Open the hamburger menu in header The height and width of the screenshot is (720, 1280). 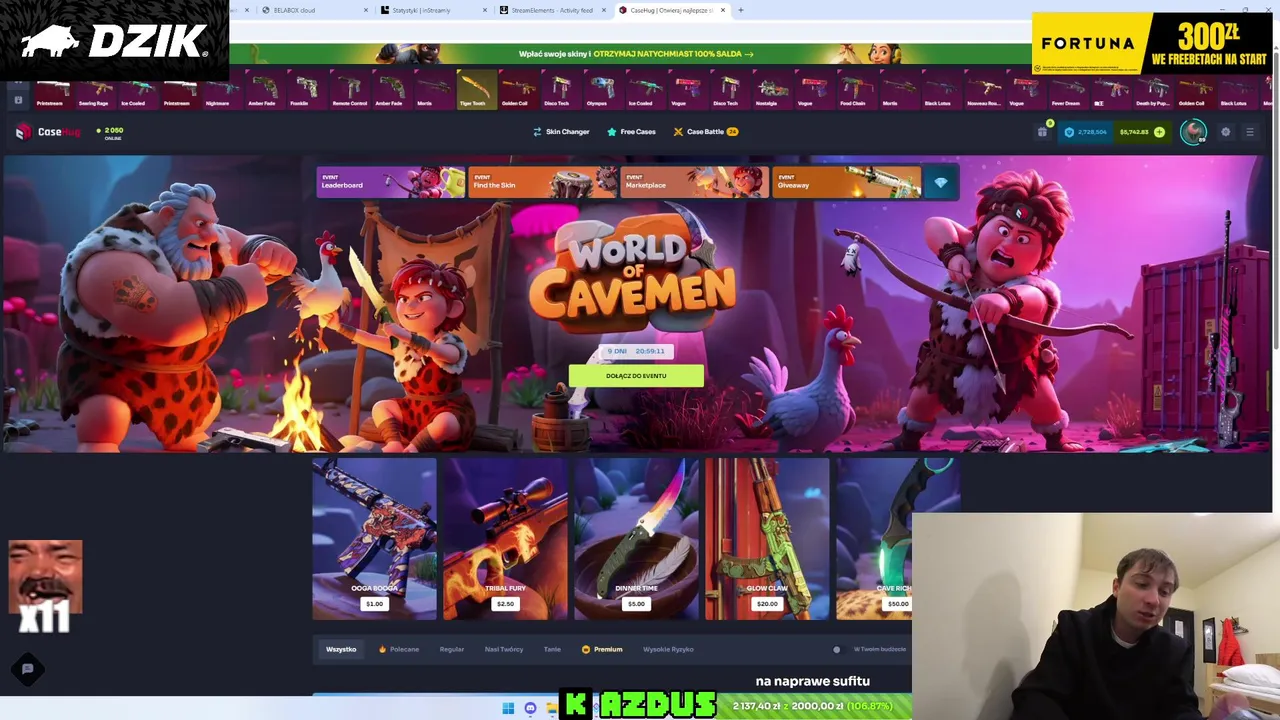click(x=1249, y=132)
